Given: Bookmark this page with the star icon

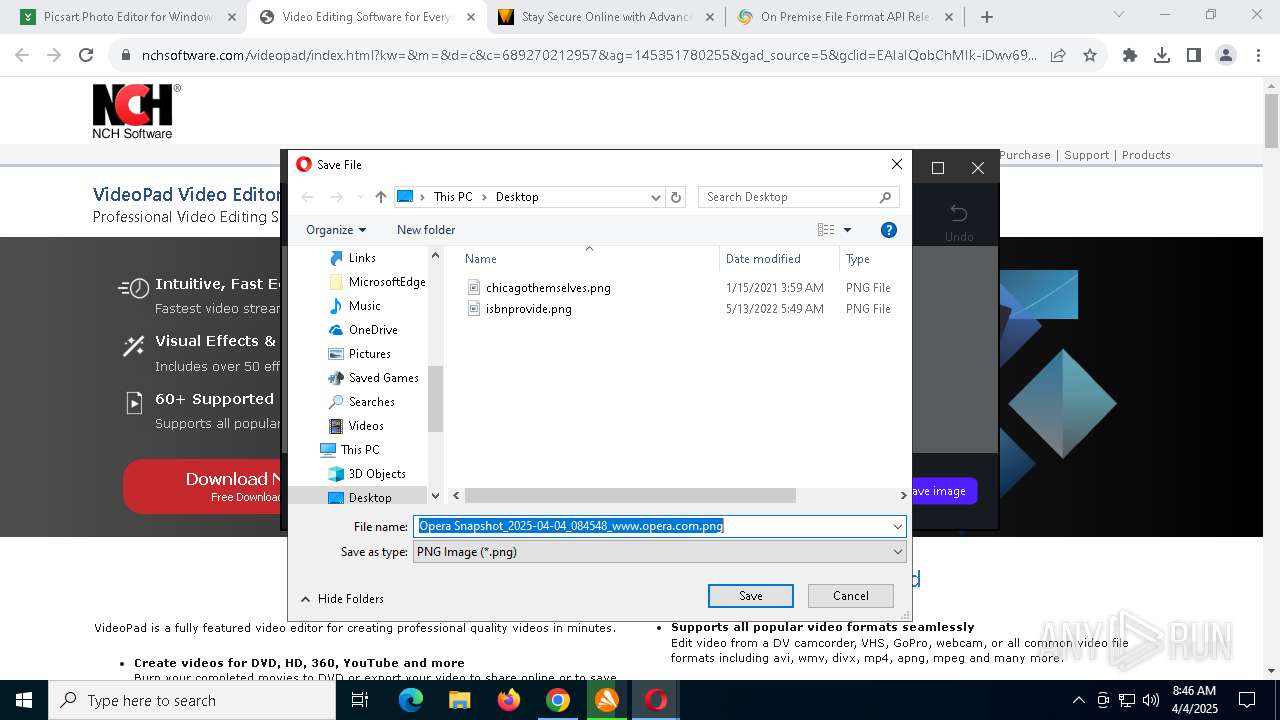Looking at the screenshot, I should click(1090, 56).
